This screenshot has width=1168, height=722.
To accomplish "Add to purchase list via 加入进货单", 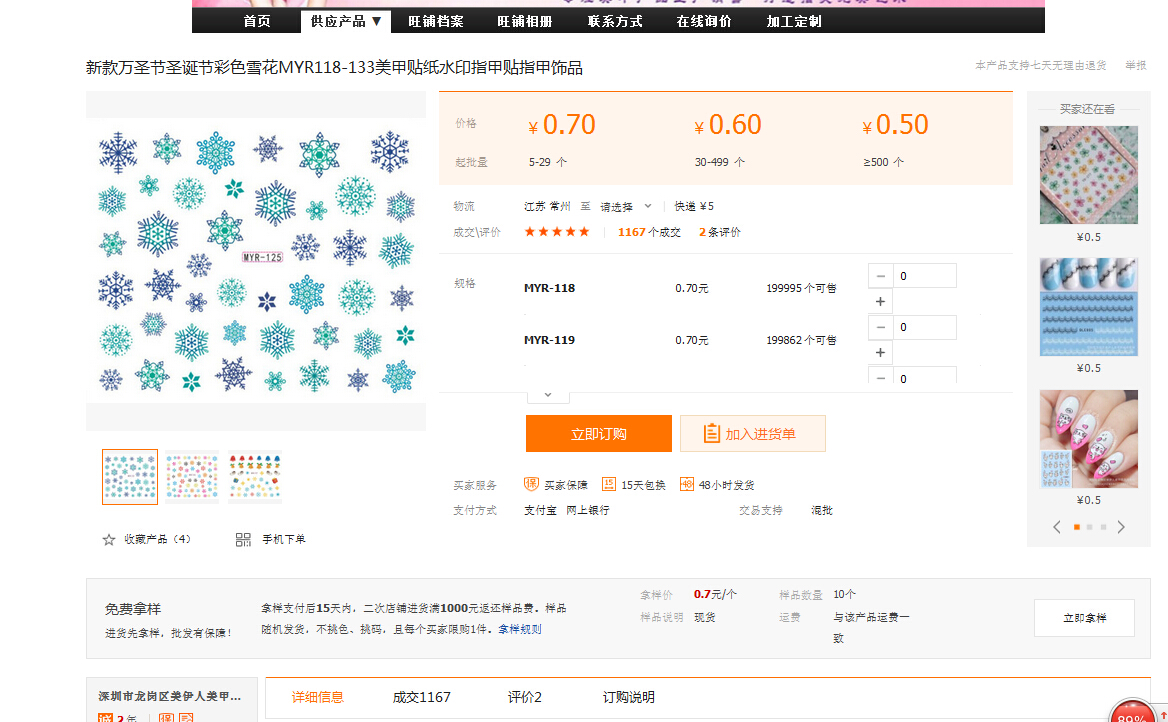I will (x=752, y=434).
